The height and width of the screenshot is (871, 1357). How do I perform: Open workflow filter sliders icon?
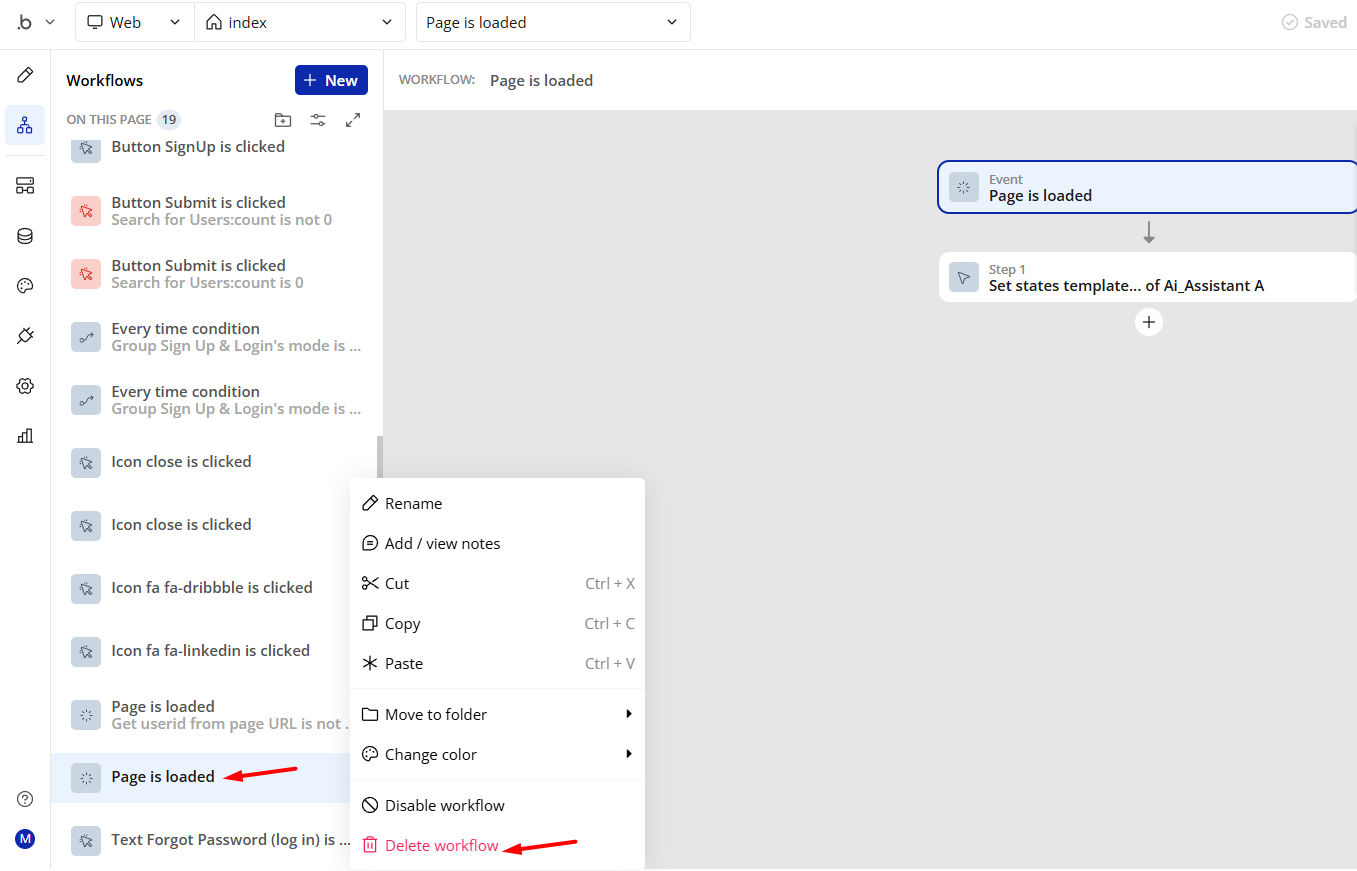[318, 120]
